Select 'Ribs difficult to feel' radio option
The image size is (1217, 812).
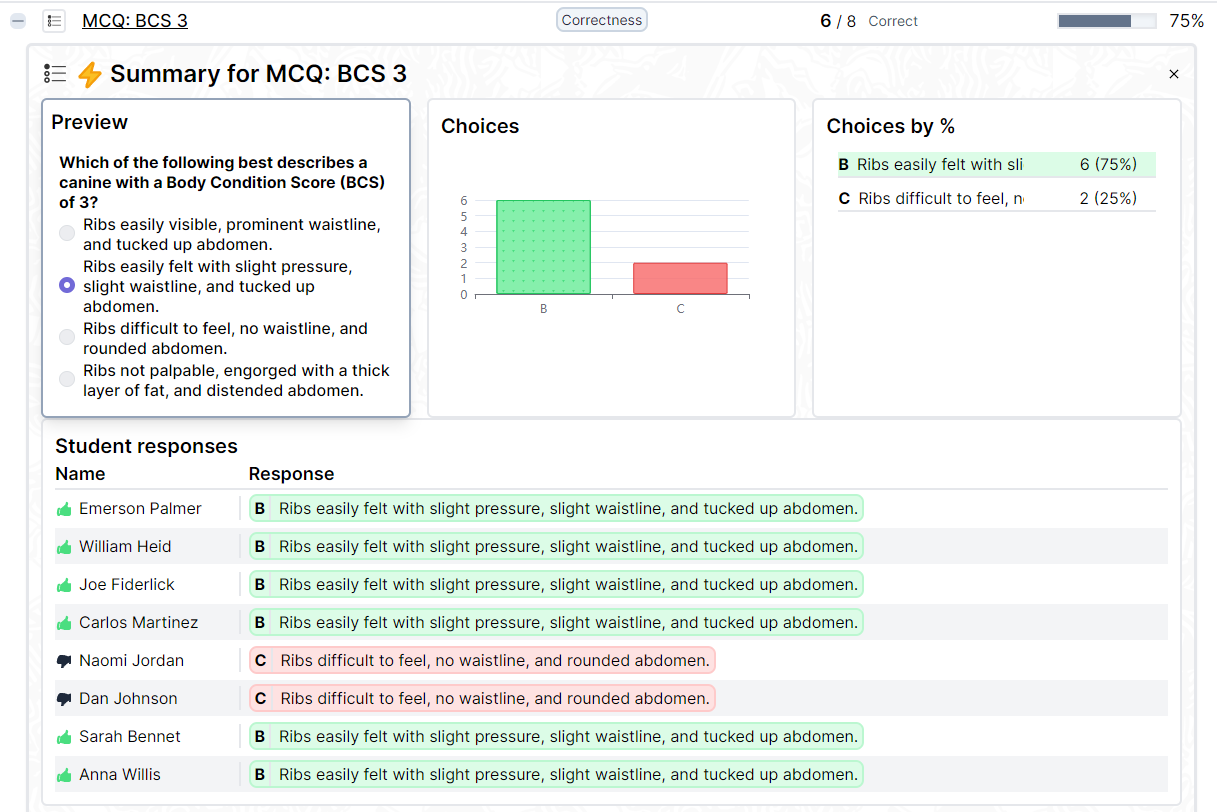coord(67,337)
